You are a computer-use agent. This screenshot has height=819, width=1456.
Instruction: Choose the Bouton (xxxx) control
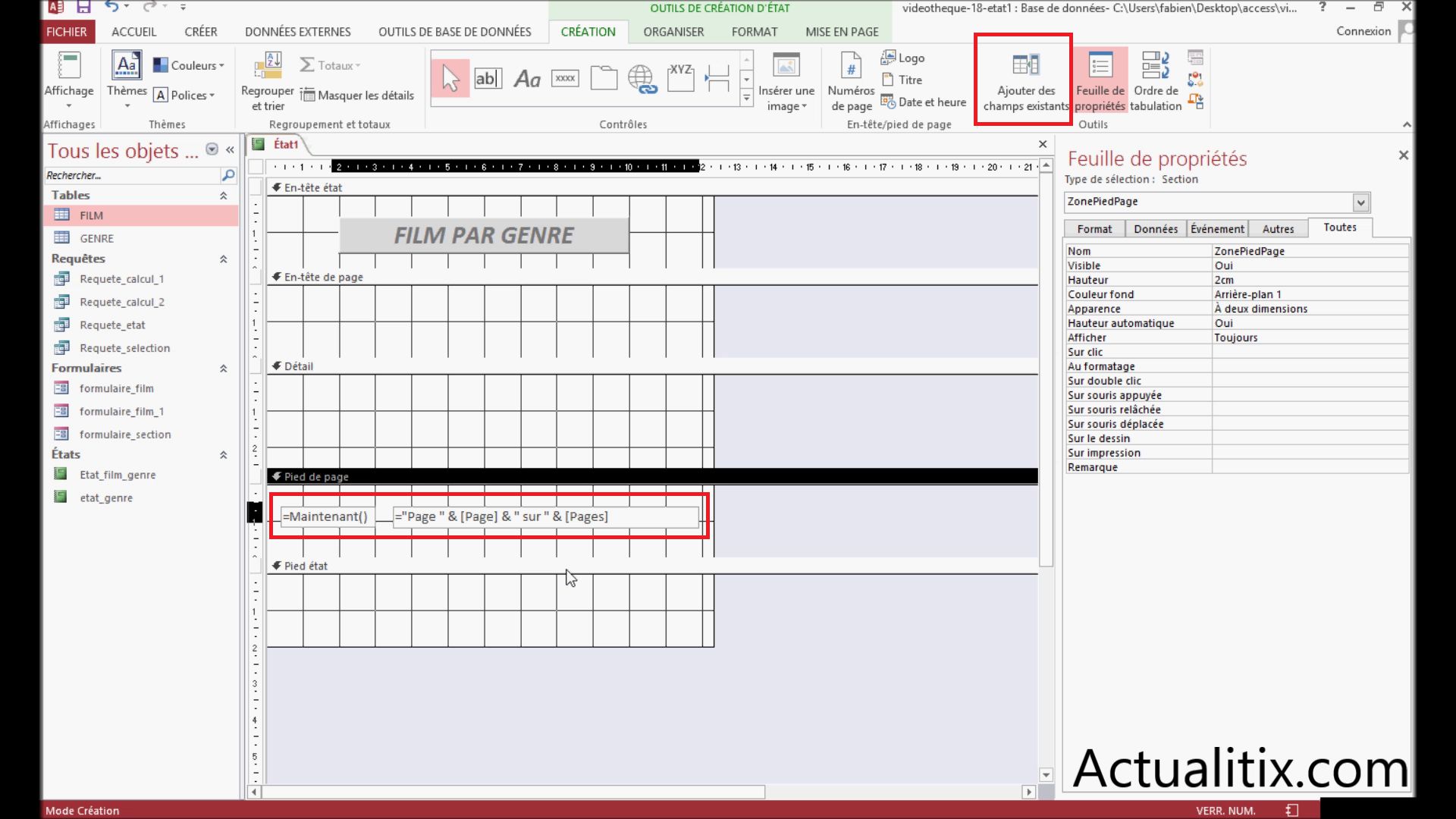[565, 78]
